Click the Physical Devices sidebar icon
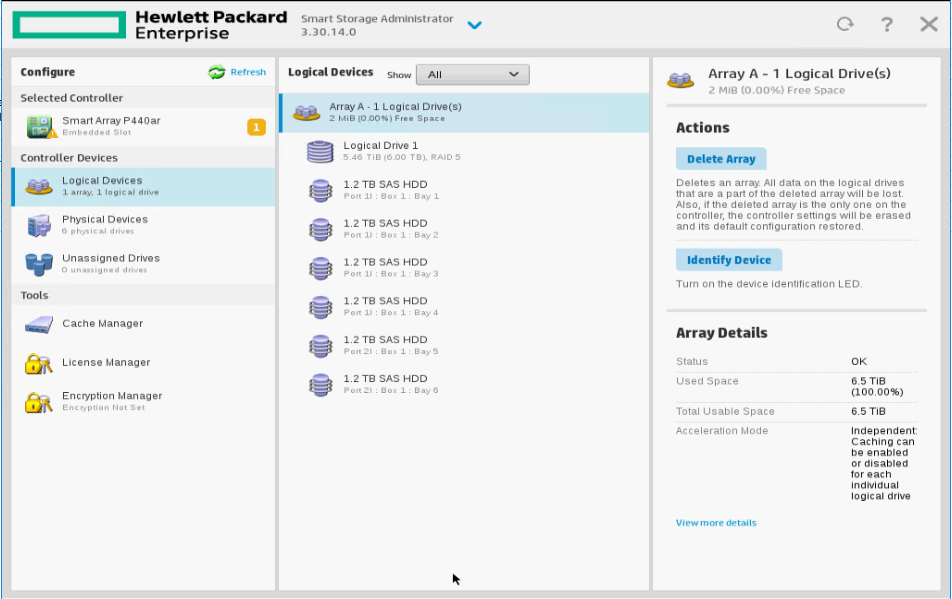952x599 pixels. coord(39,225)
